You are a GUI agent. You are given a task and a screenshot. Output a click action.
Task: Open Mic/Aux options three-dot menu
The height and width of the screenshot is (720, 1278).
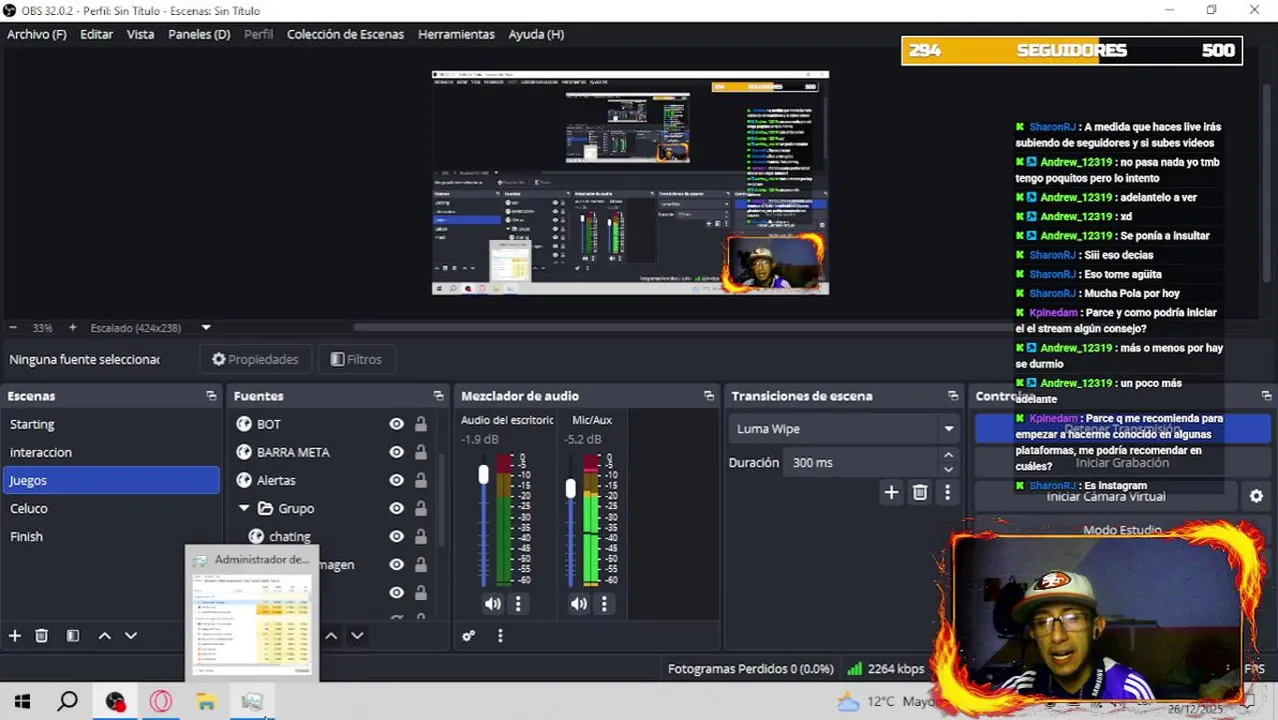click(x=604, y=604)
